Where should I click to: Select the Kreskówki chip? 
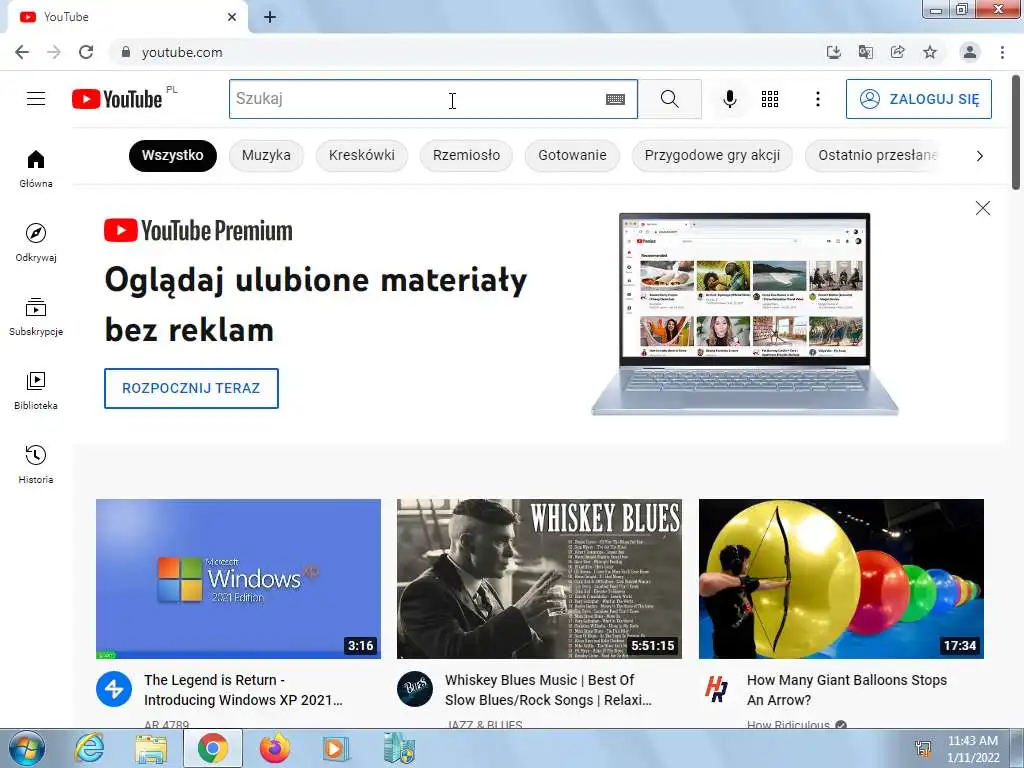coord(362,155)
